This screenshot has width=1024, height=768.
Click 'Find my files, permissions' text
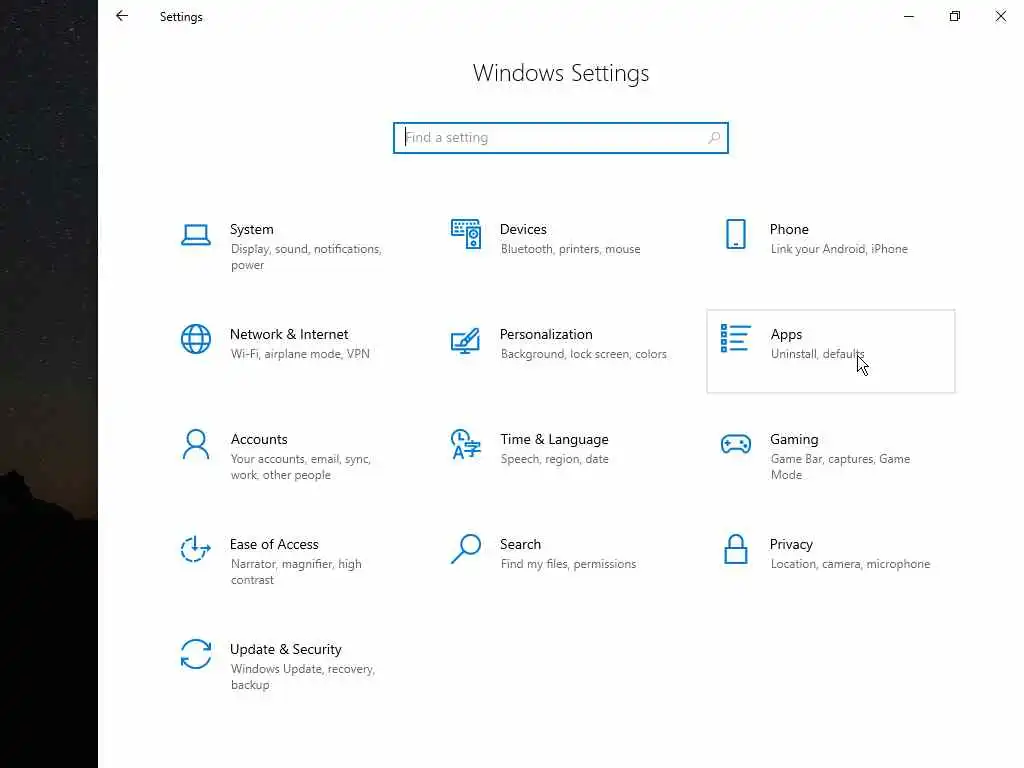click(568, 564)
